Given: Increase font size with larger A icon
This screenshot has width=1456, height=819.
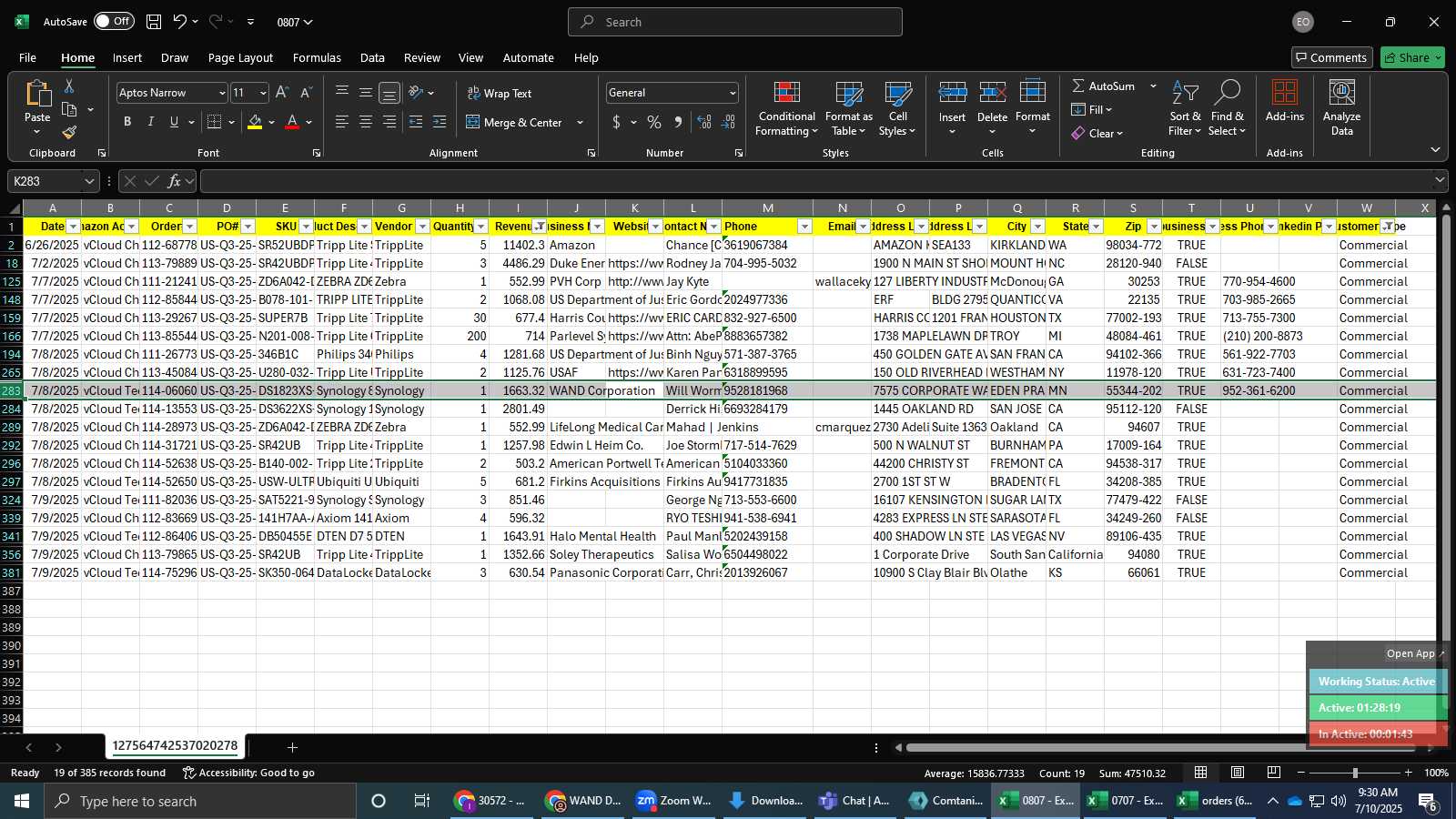Looking at the screenshot, I should 282,93.
